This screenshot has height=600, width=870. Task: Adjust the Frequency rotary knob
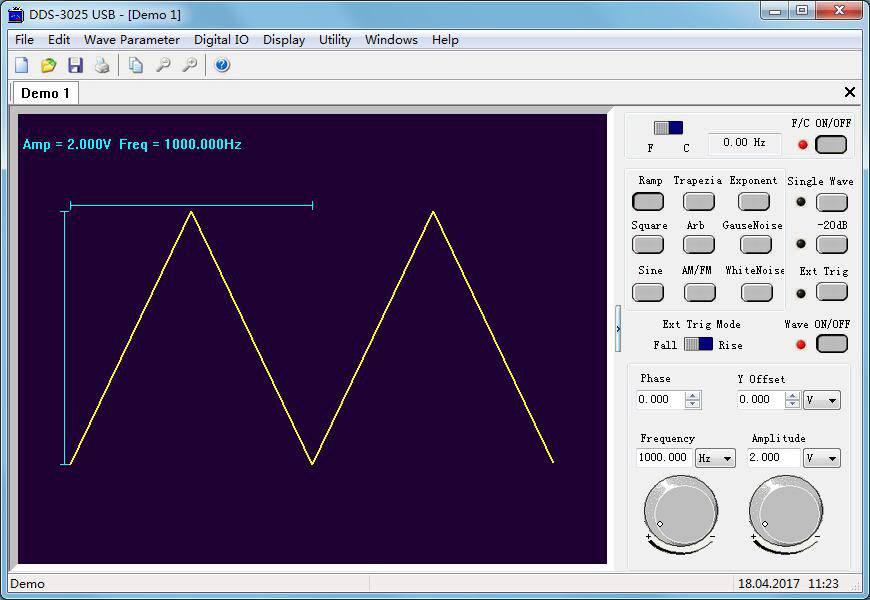680,512
